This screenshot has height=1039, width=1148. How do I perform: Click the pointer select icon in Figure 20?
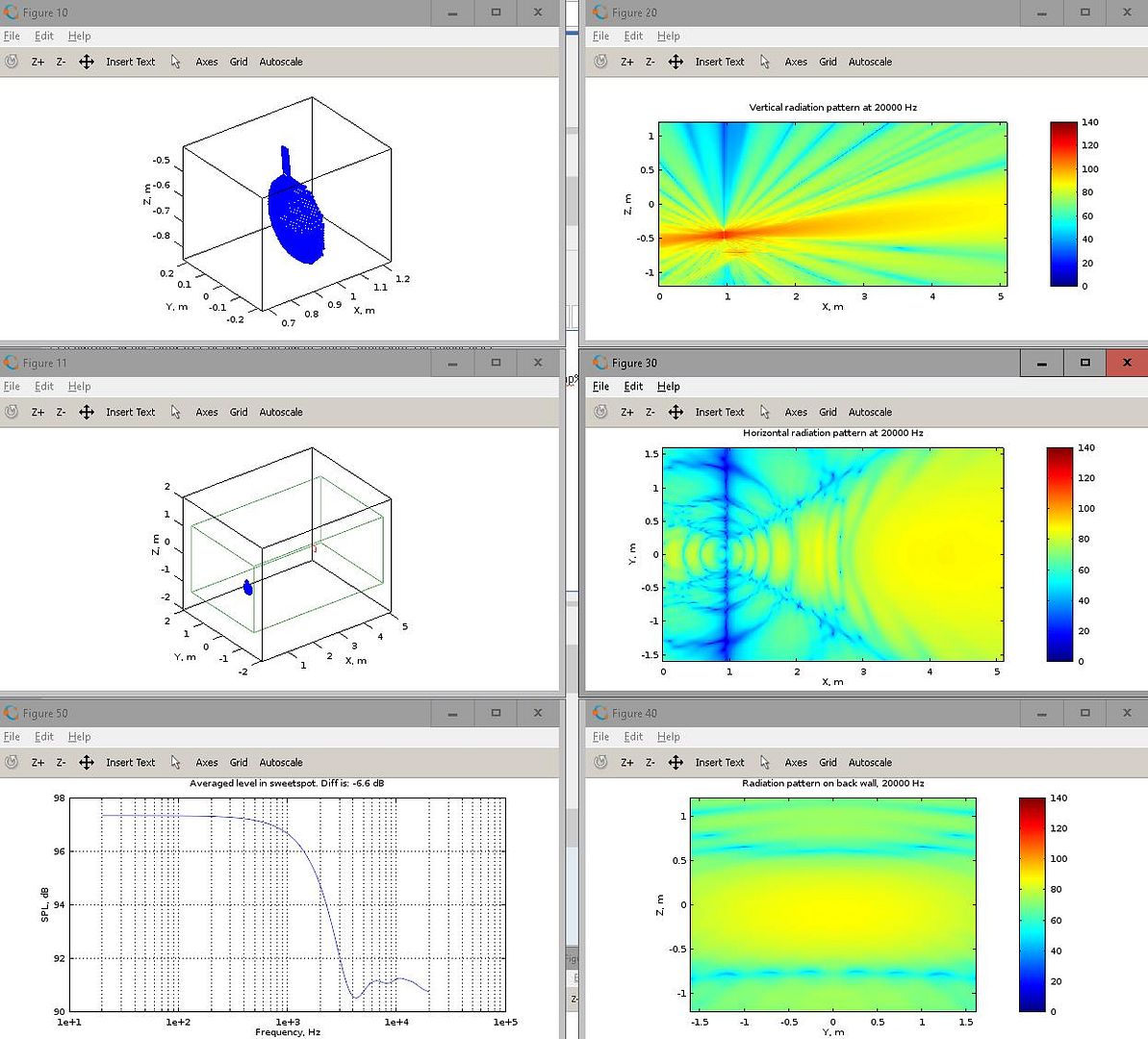(x=765, y=62)
